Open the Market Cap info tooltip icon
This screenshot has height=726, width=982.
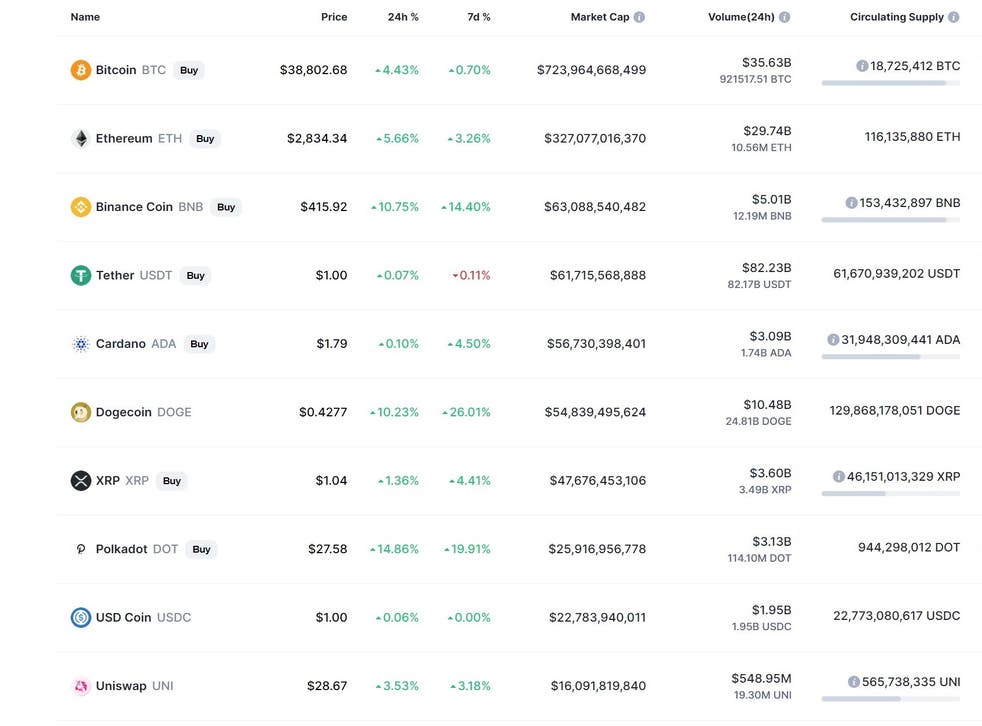tap(639, 17)
